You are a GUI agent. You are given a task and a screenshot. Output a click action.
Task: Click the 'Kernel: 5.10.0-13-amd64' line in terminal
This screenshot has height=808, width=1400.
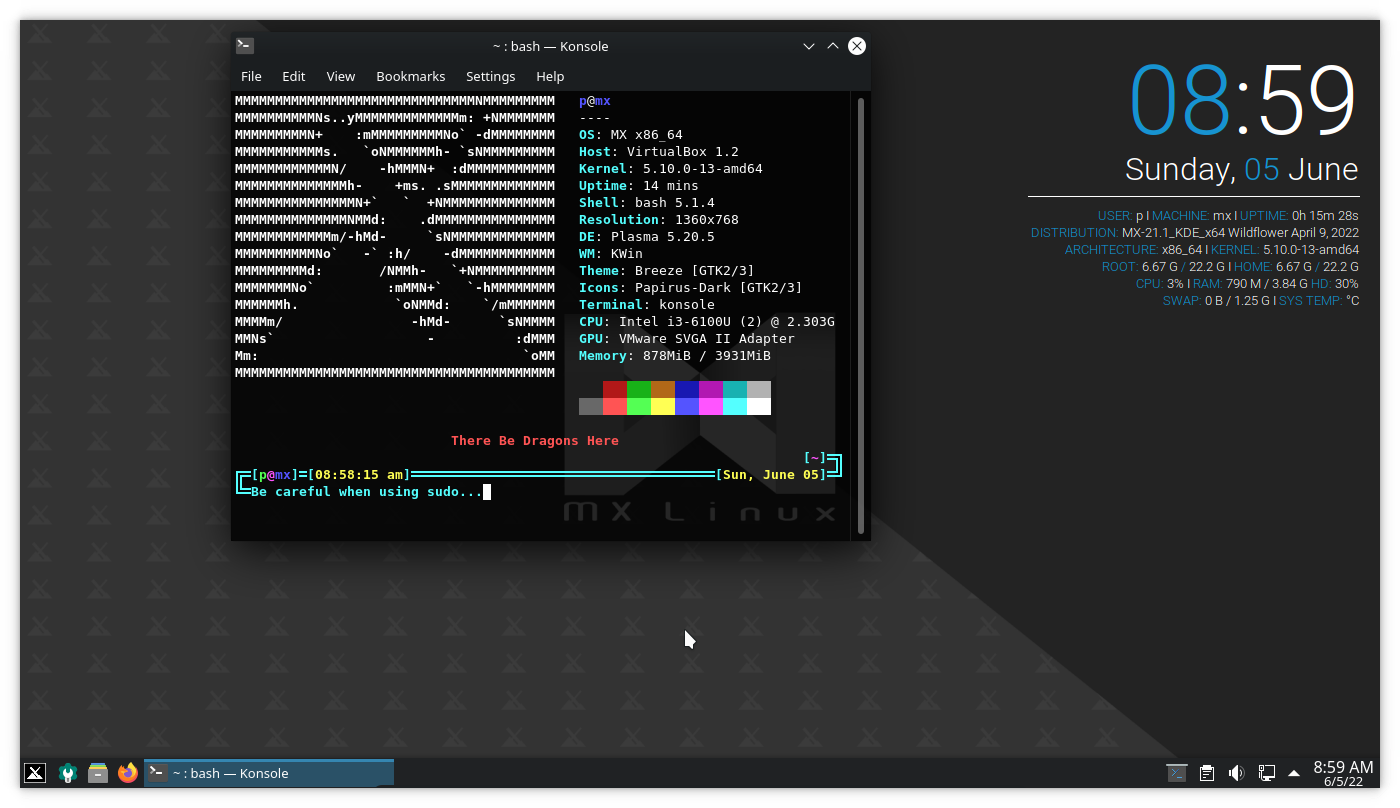pos(671,169)
